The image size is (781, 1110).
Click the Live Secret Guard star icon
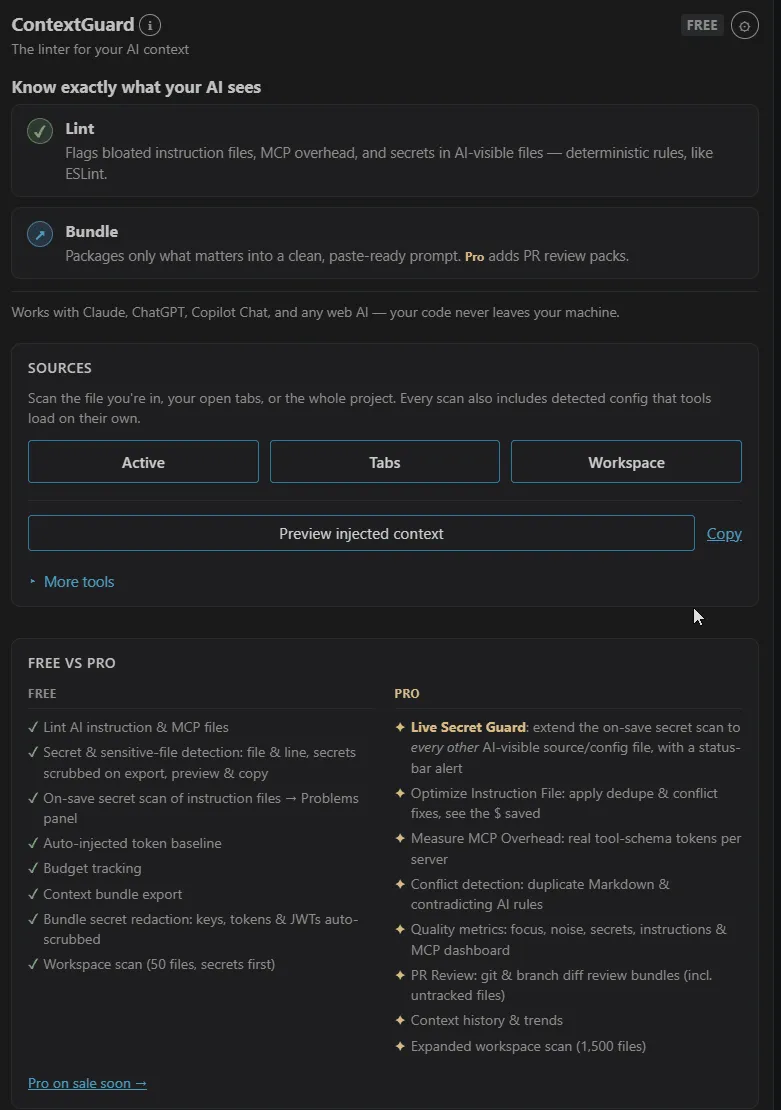(400, 727)
